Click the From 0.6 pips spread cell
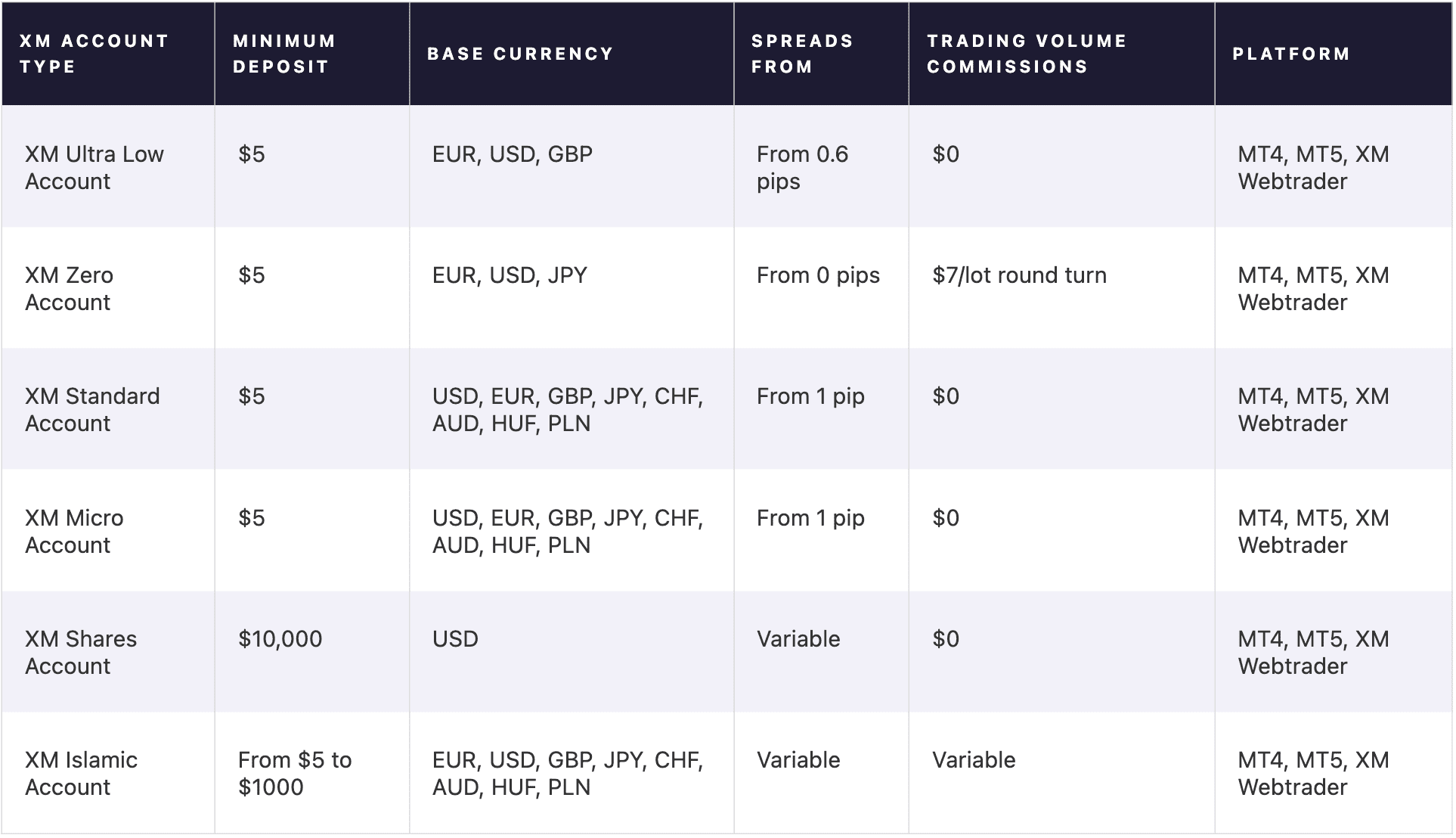 pos(802,168)
